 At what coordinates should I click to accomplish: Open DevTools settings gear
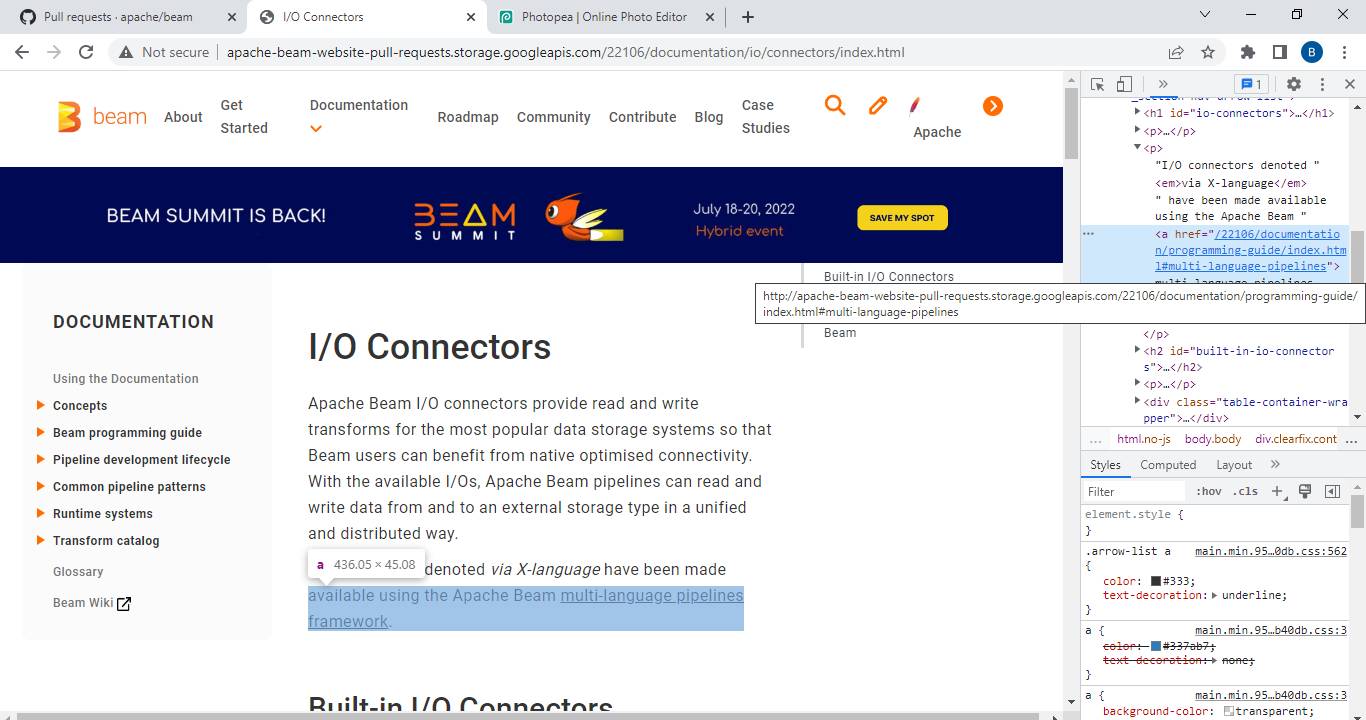coord(1294,84)
